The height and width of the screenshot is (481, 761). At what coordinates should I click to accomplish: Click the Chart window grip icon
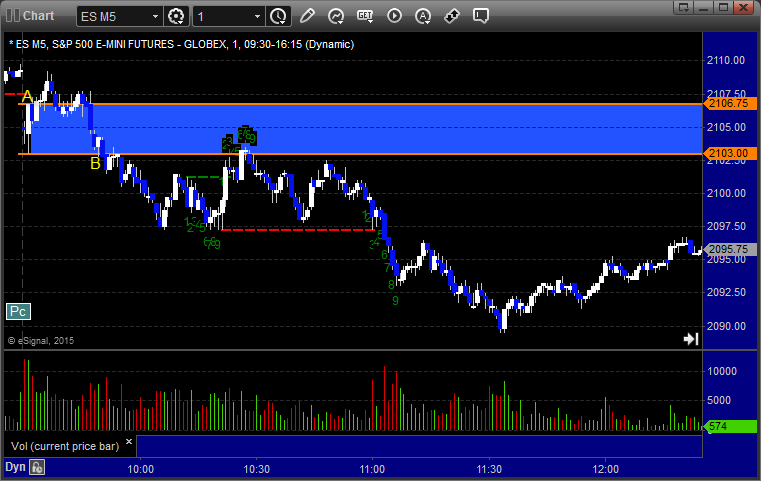pos(13,16)
